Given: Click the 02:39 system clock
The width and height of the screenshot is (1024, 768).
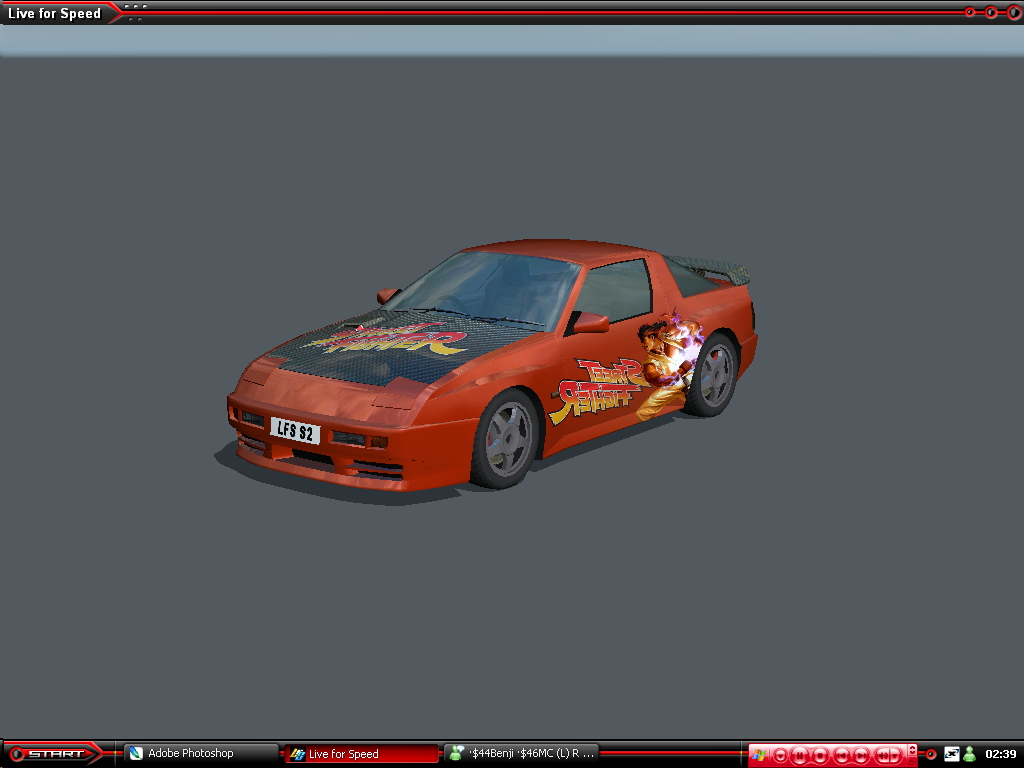Looking at the screenshot, I should 1001,754.
